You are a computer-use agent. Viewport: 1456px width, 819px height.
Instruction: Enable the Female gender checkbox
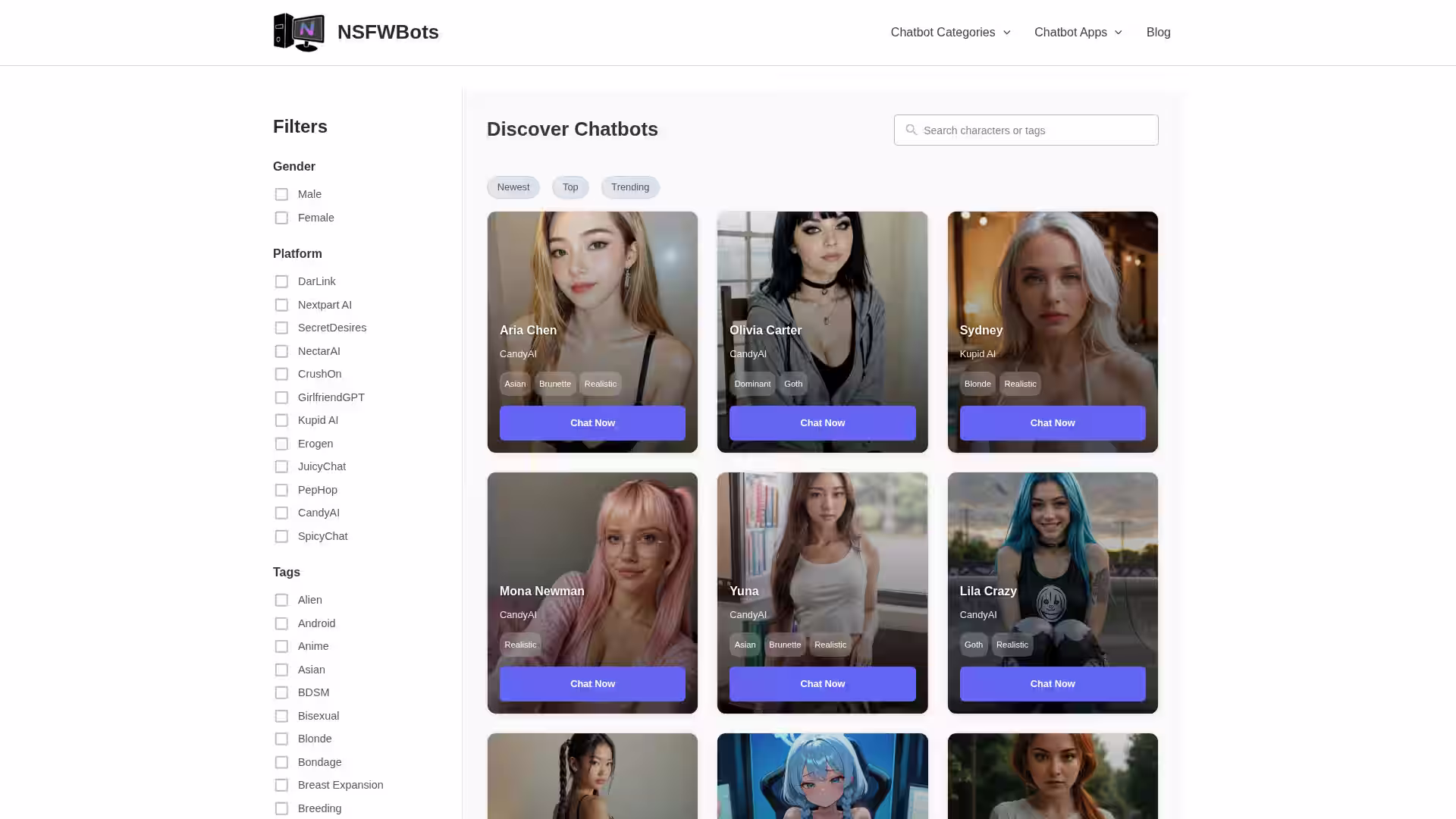click(x=281, y=218)
